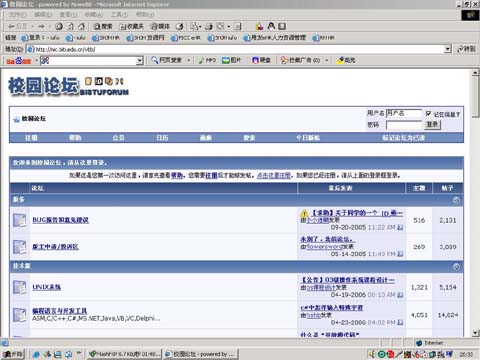Screen dimensions: 480x360
Task: Click the page vertical scrollbar down arrow
Action: point(475,333)
